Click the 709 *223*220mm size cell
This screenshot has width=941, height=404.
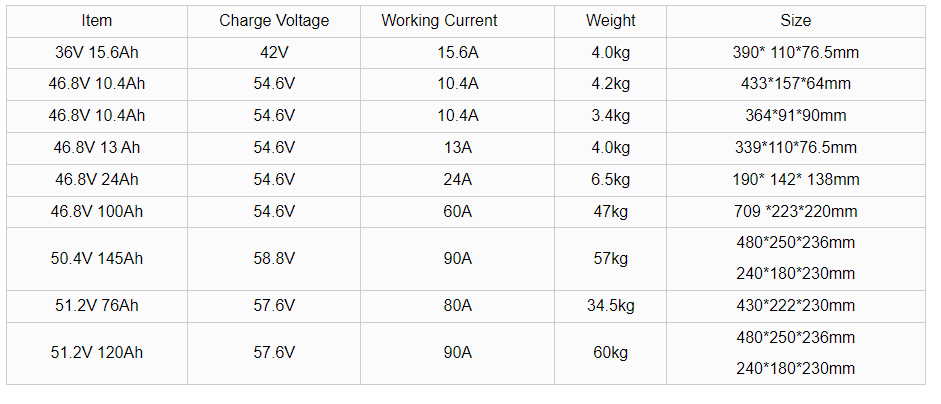(x=795, y=212)
